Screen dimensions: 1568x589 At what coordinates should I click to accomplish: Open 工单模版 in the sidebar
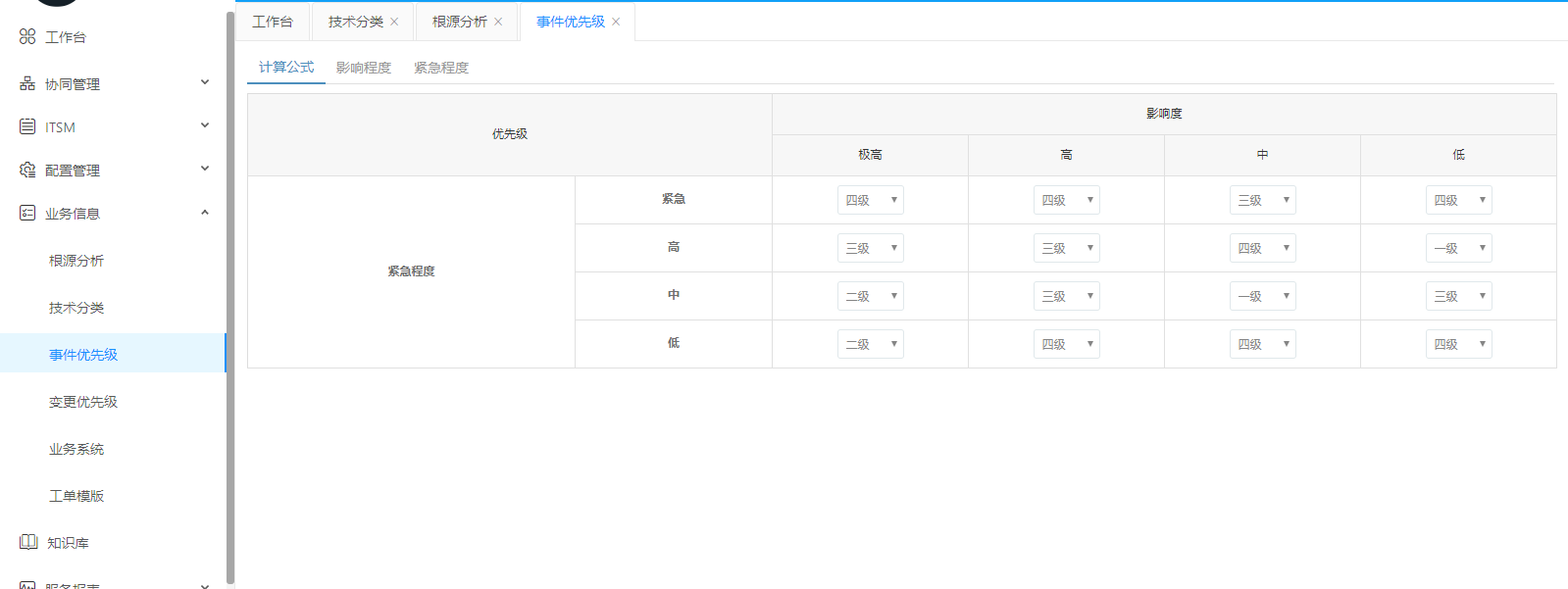pos(76,496)
